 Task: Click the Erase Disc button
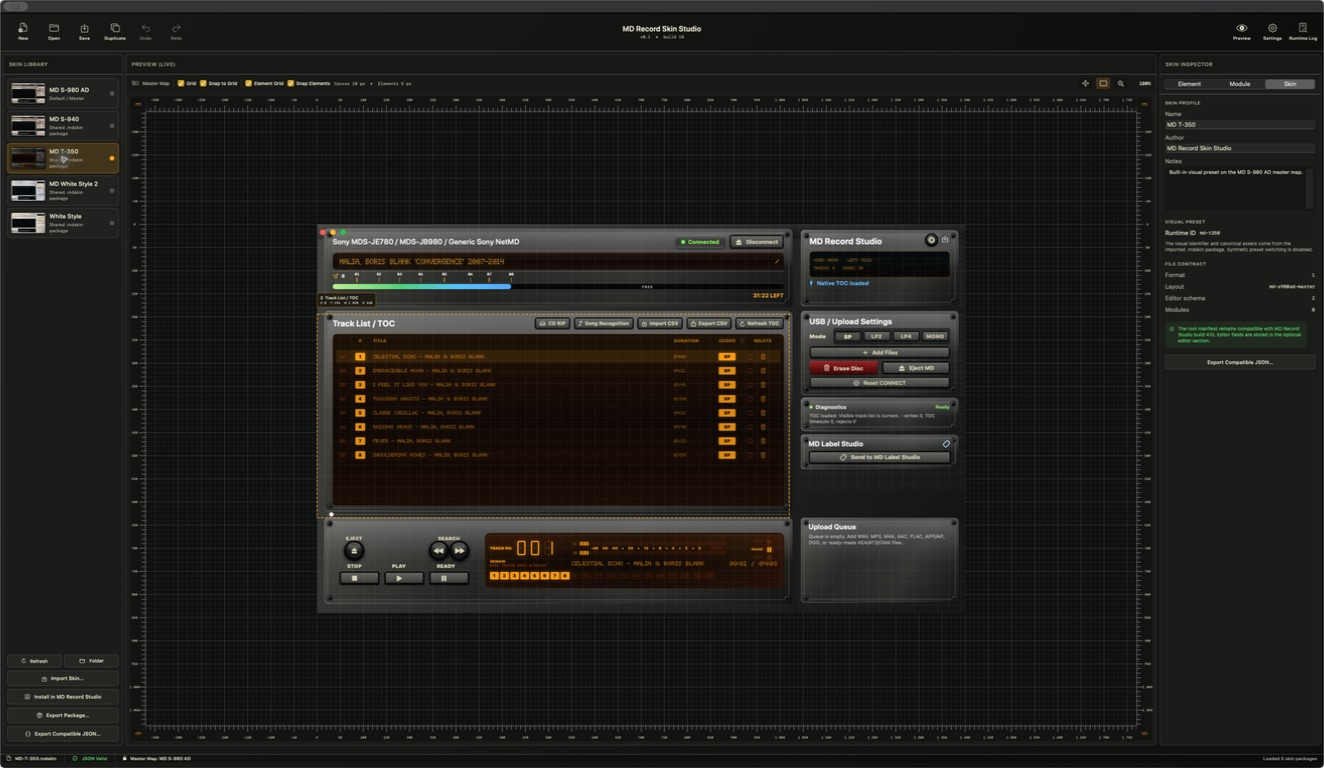point(843,368)
